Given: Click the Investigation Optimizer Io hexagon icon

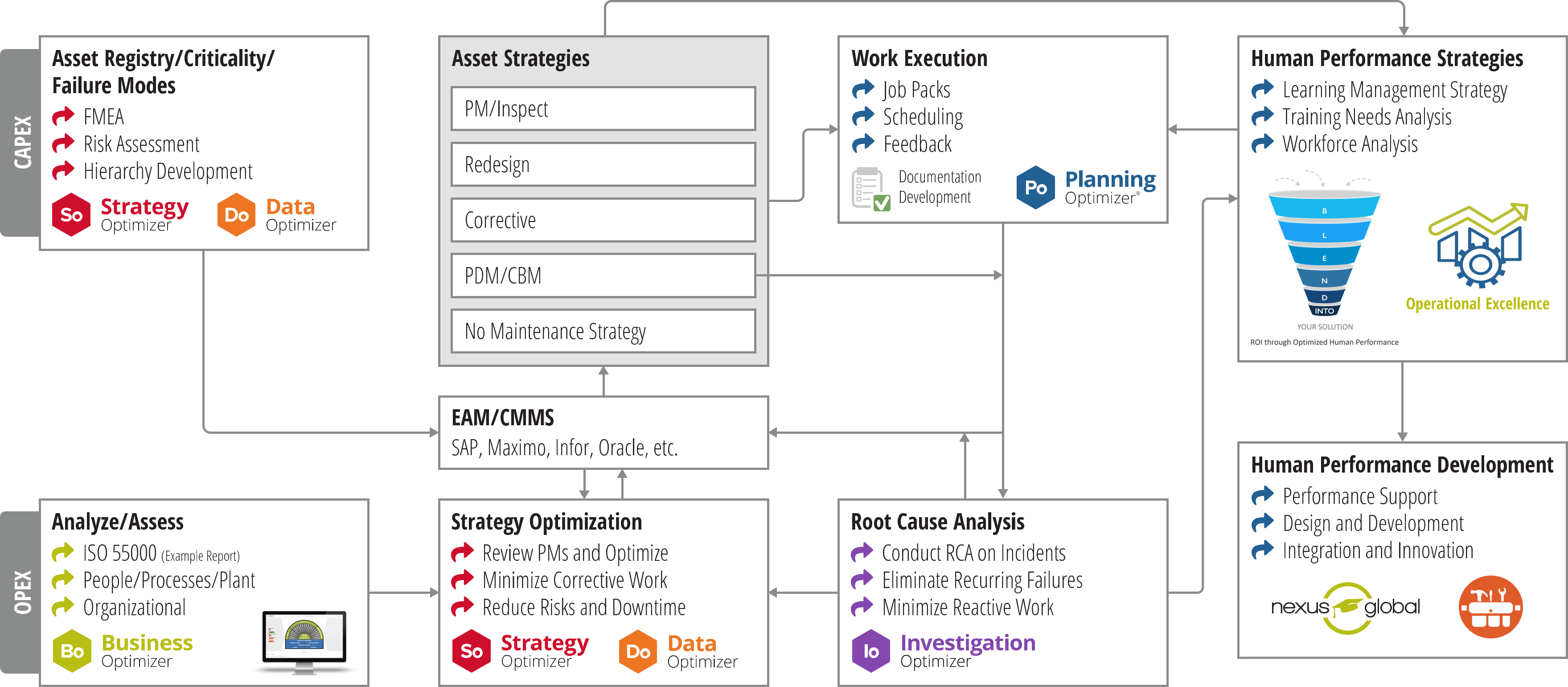Looking at the screenshot, I should pos(871,651).
